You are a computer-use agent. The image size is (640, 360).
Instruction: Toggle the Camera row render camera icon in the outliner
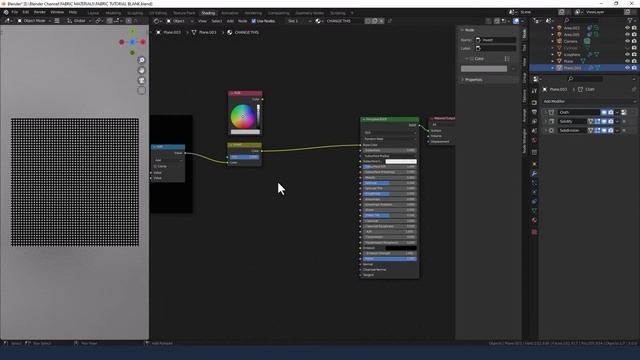pyautogui.click(x=634, y=41)
